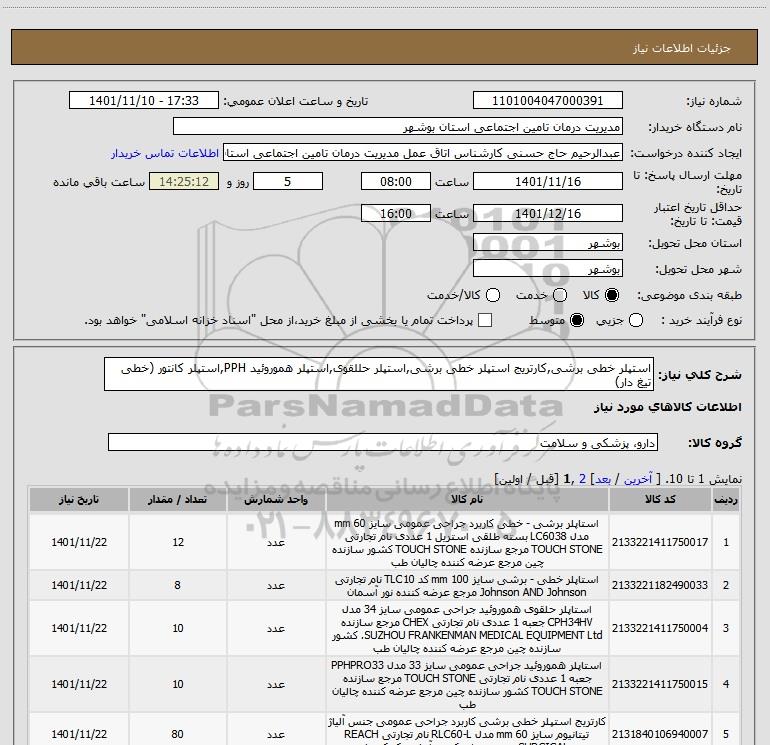Choose the متوسط purchase type radio
770x745 pixels.
577,320
